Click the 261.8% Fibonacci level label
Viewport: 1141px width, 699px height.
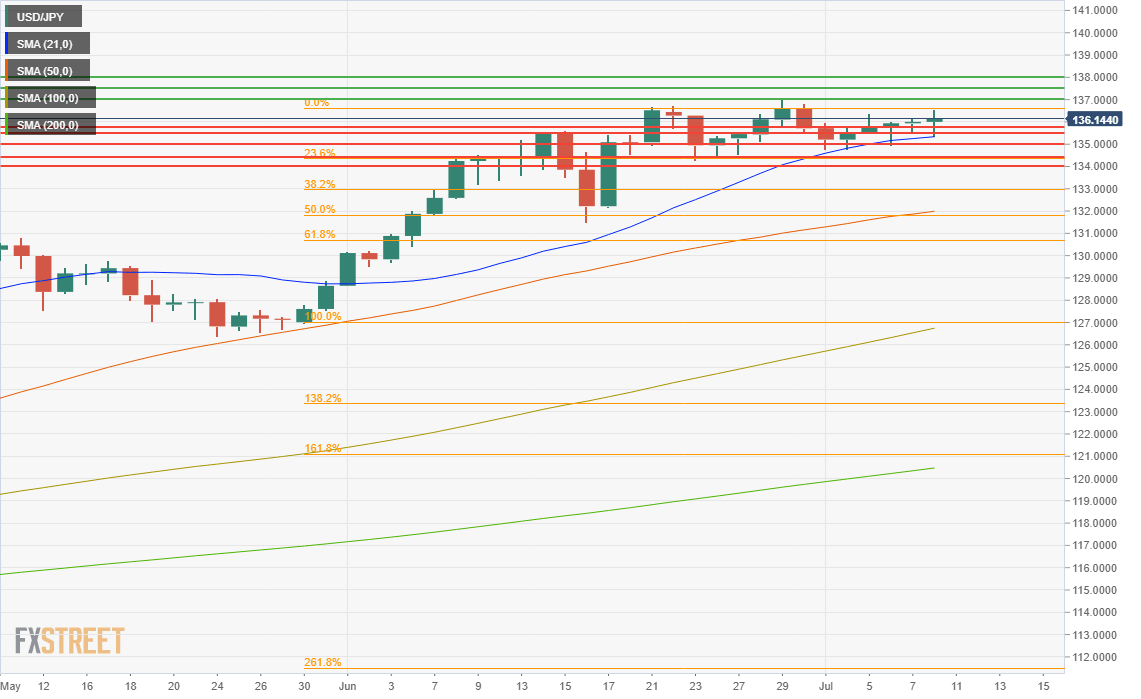(x=322, y=663)
